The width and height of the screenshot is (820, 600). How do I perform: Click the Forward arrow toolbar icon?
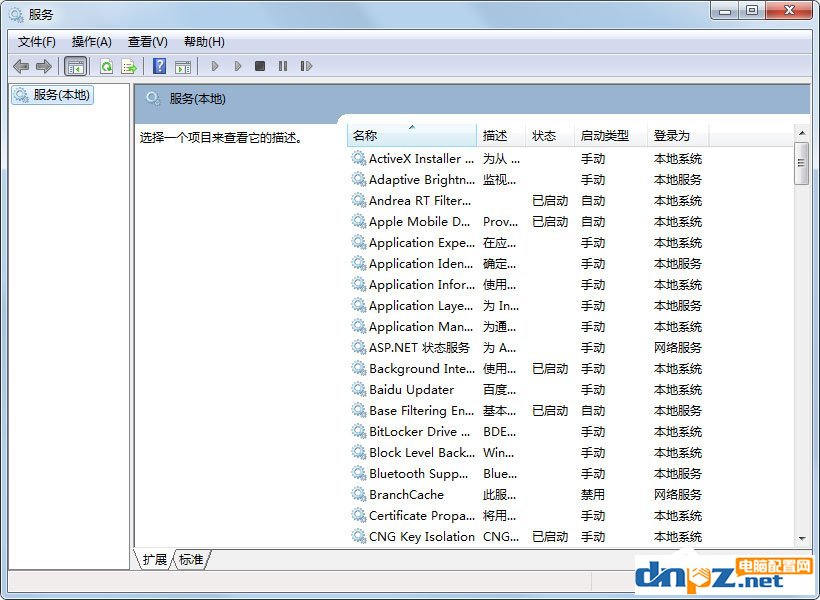(x=43, y=66)
